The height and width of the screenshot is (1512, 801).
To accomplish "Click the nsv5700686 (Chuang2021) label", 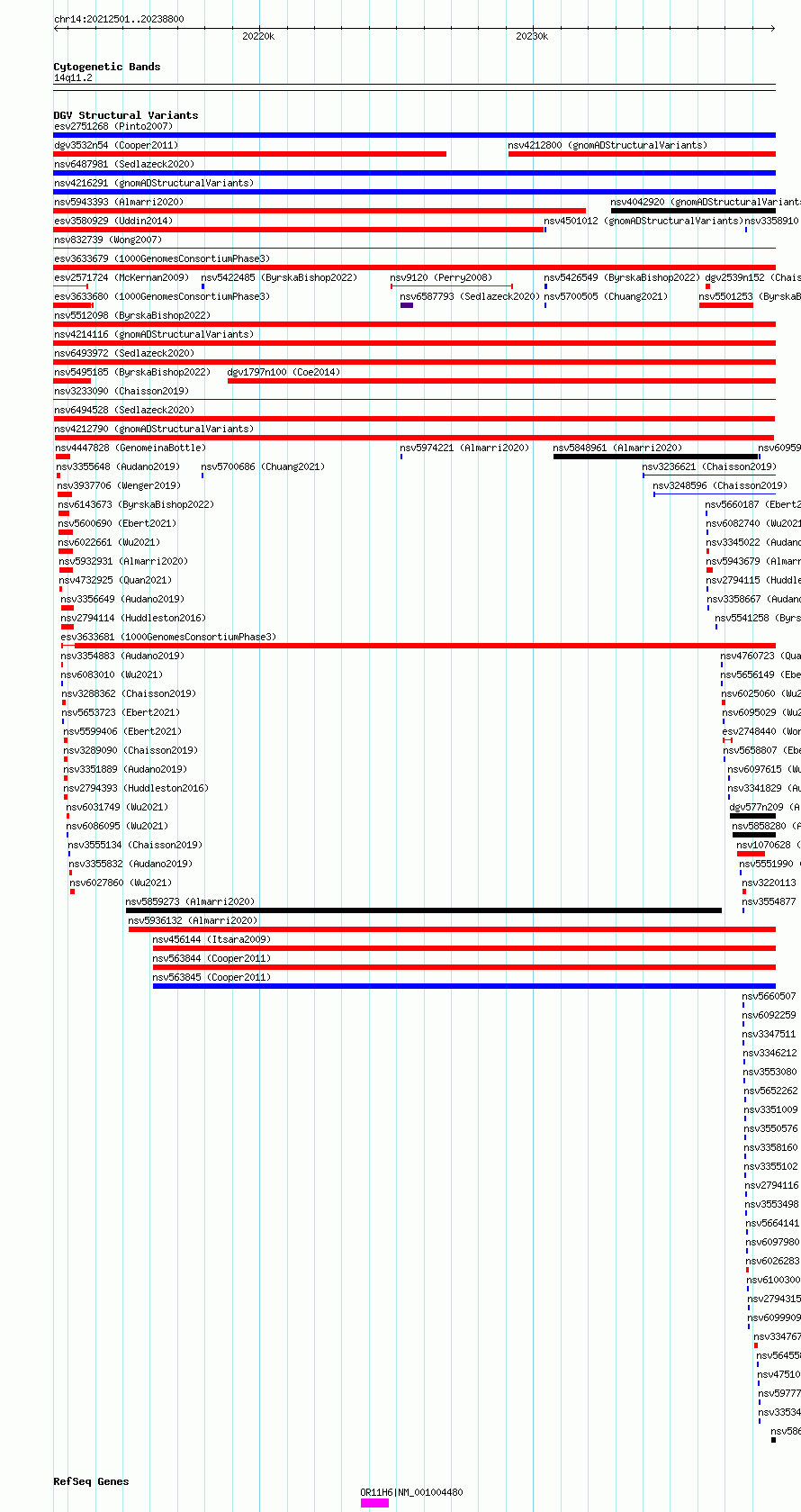I will click(263, 466).
